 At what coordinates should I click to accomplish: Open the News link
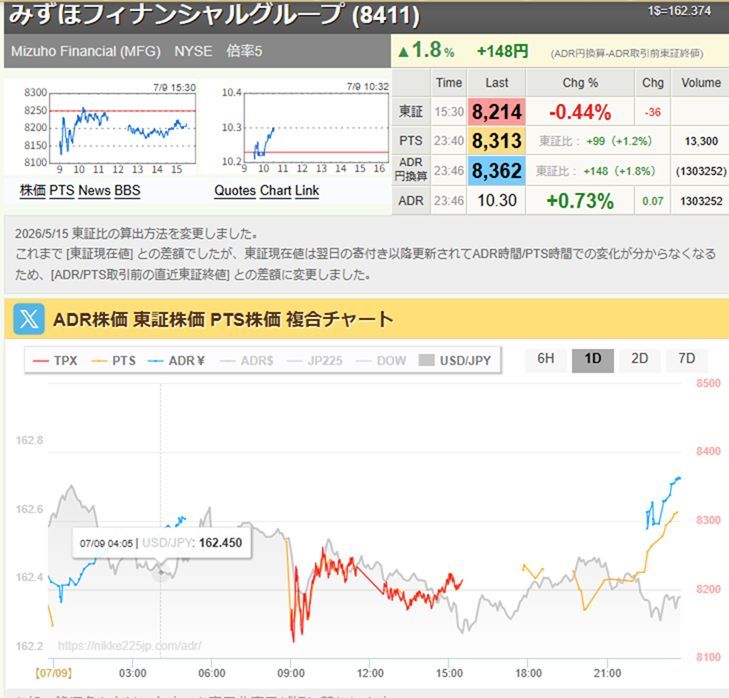tap(94, 191)
